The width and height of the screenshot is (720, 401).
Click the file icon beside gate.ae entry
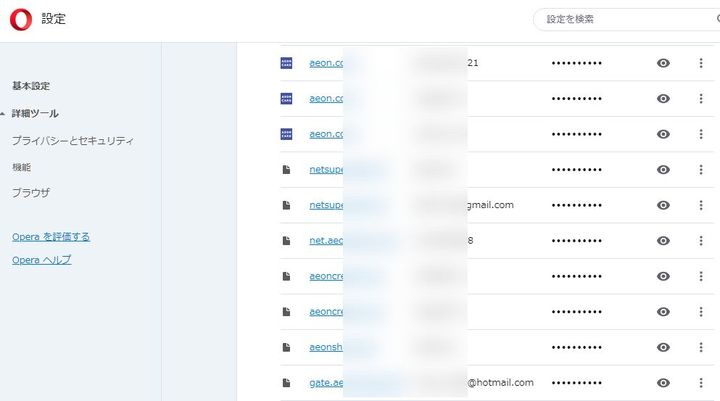[286, 383]
